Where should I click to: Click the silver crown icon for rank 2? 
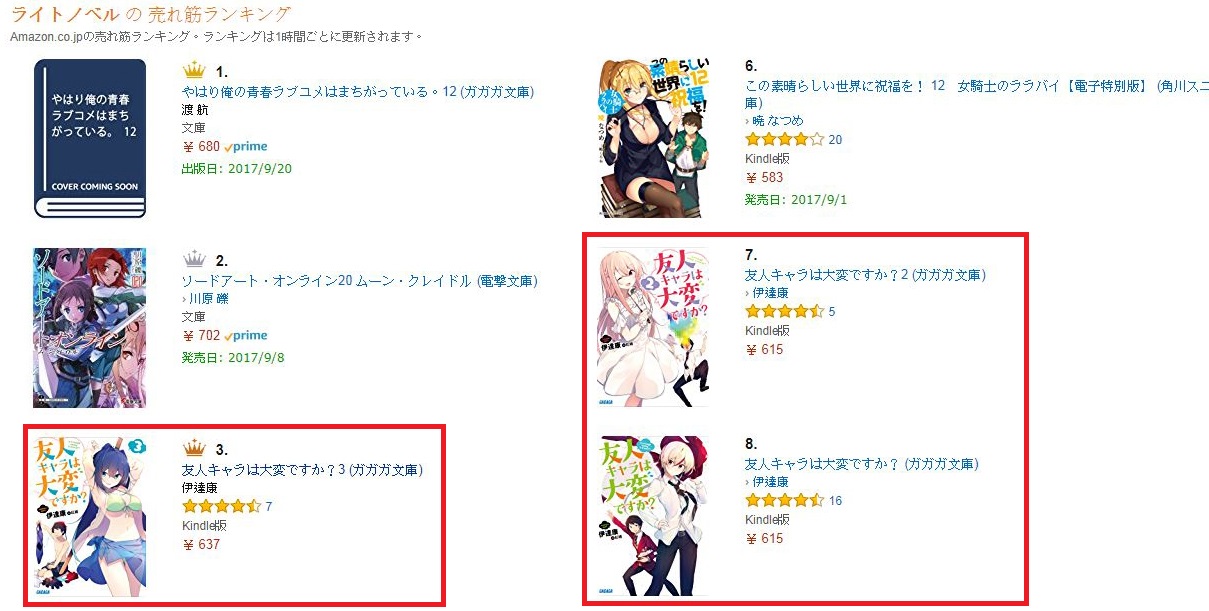193,259
